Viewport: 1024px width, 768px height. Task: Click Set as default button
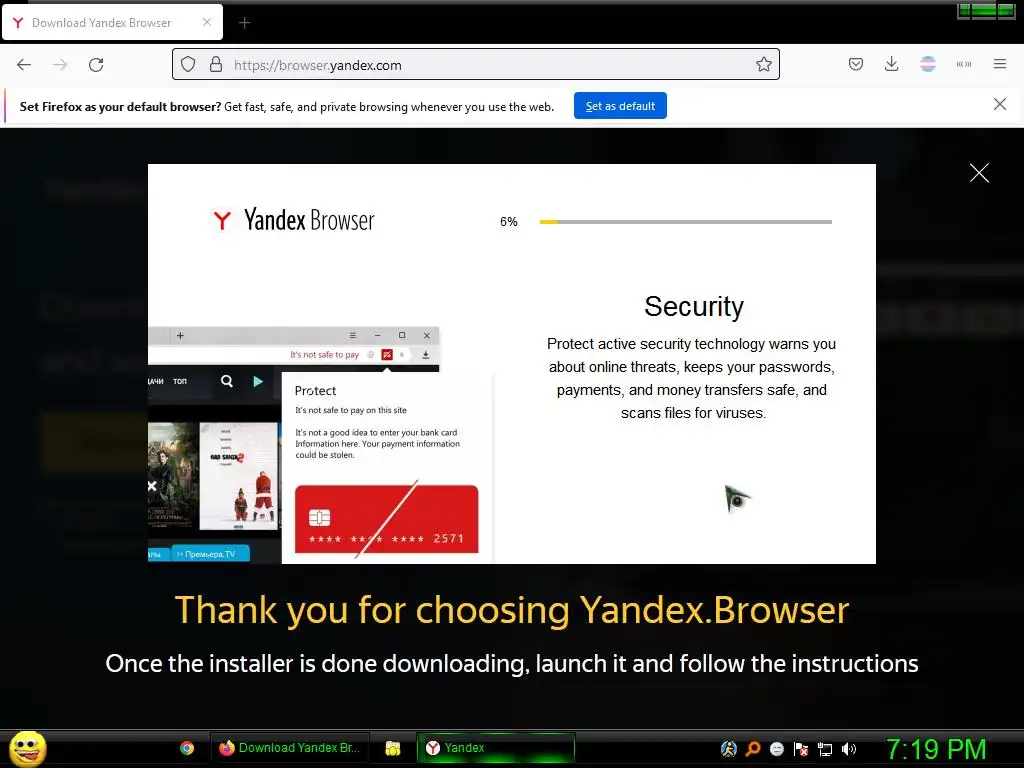(x=620, y=106)
